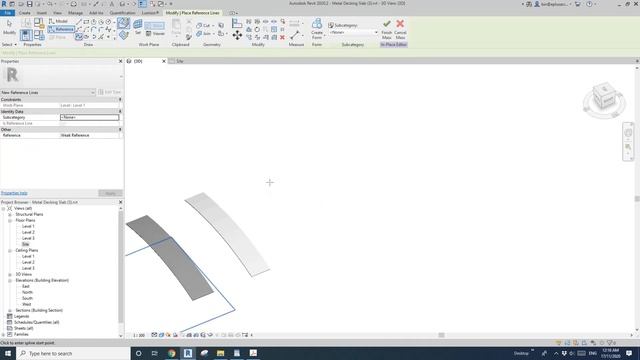Image resolution: width=640 pixels, height=360 pixels.
Task: Open the File tab
Action: (x=7, y=13)
